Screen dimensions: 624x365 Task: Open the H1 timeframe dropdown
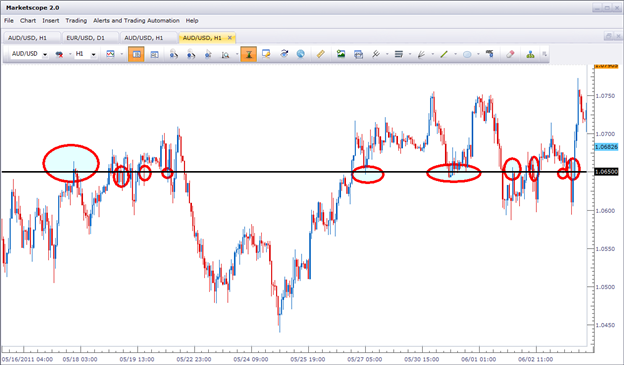(93, 55)
